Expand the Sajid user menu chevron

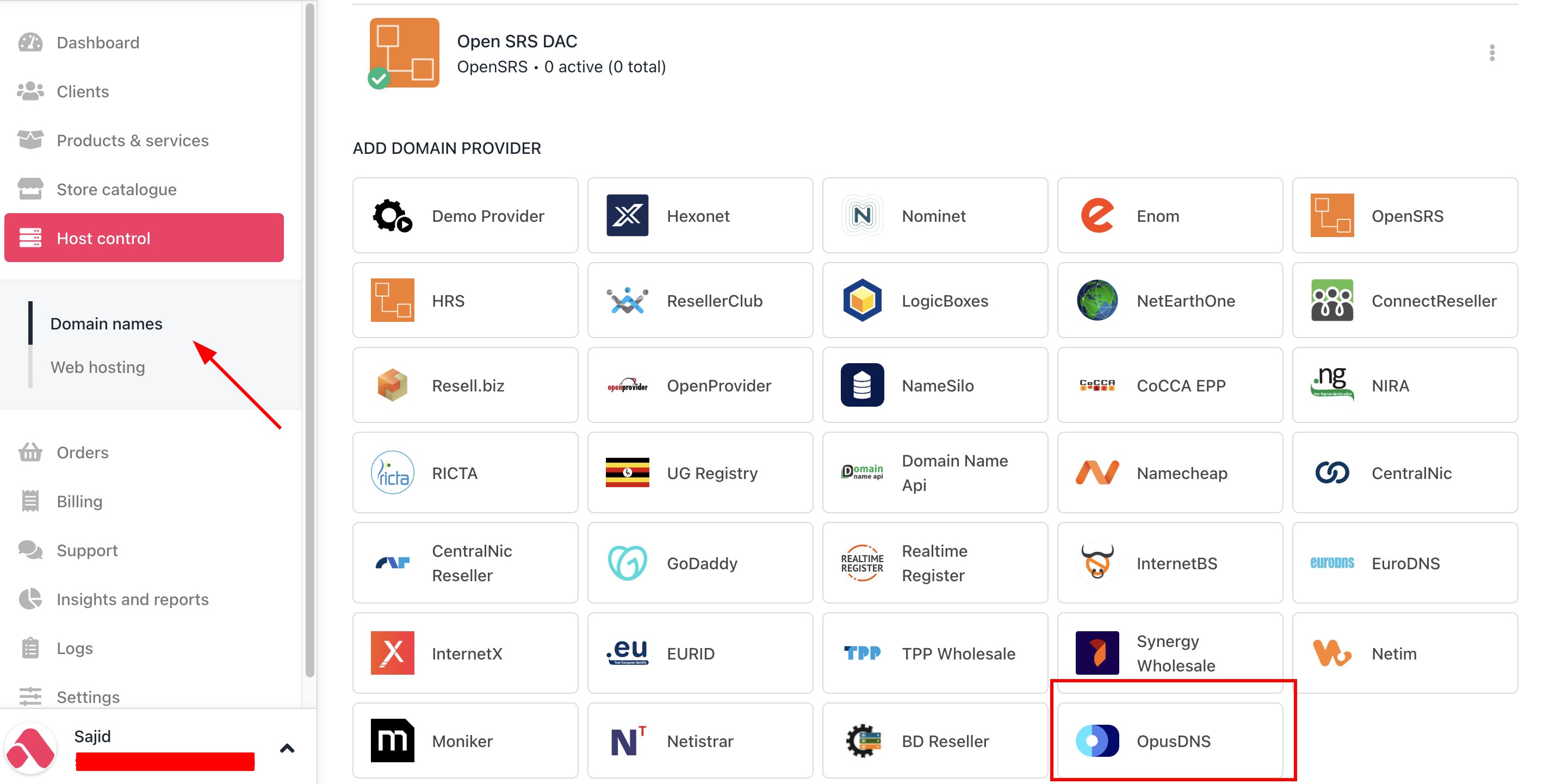click(287, 748)
